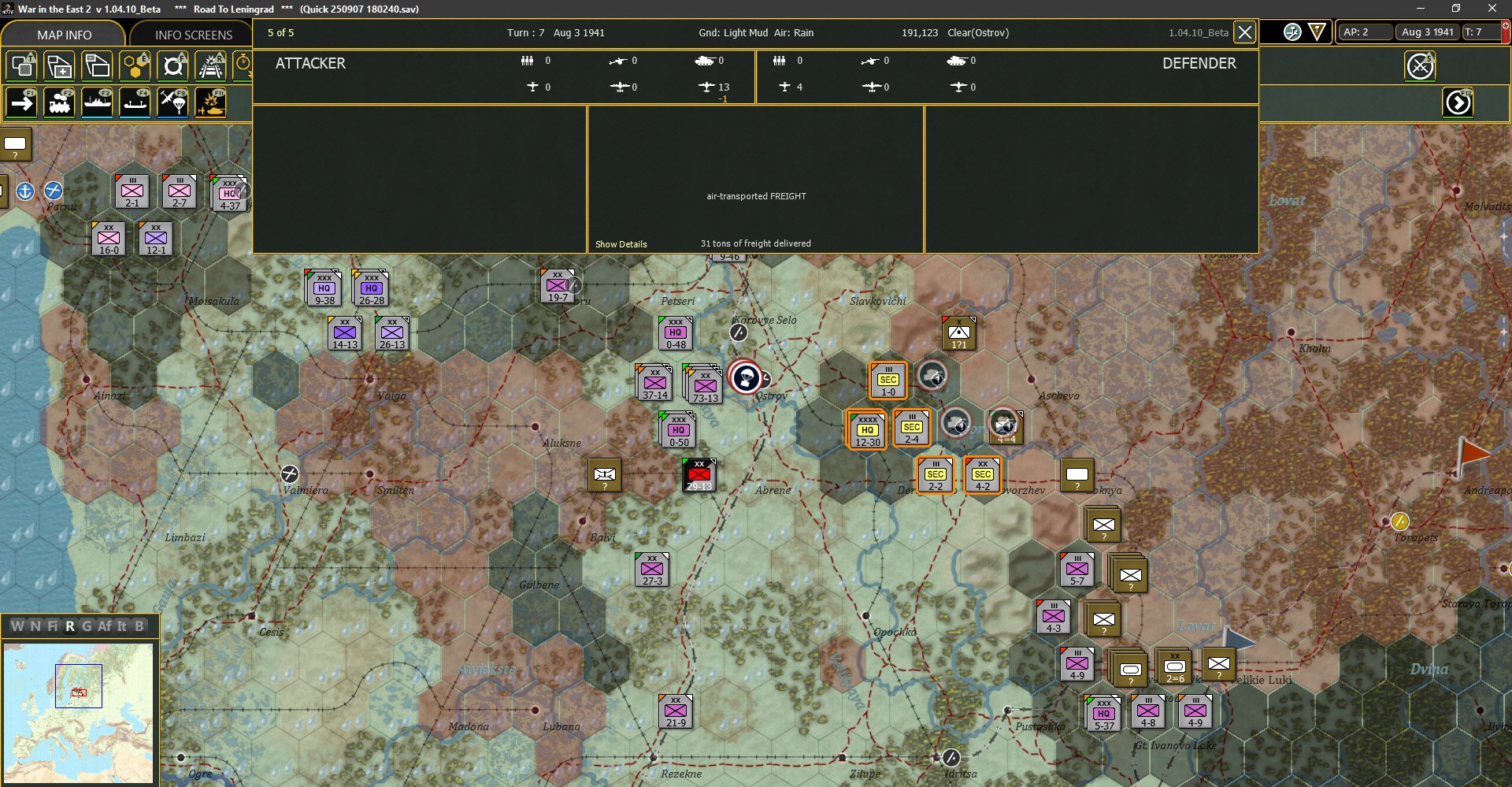Toggle unit counters display (T) icon
The image size is (1512, 787).
point(21,66)
